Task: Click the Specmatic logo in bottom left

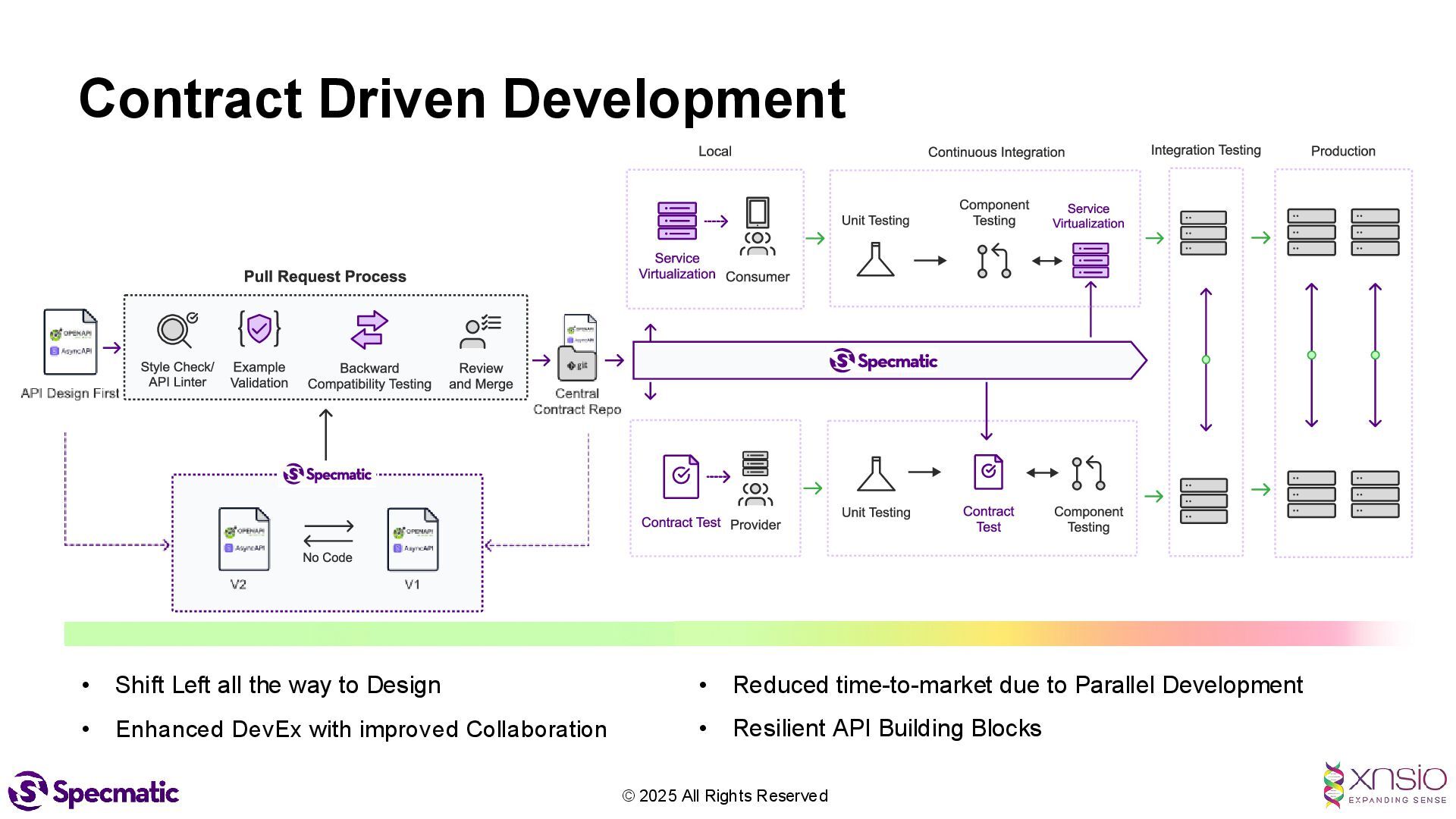Action: point(94,792)
